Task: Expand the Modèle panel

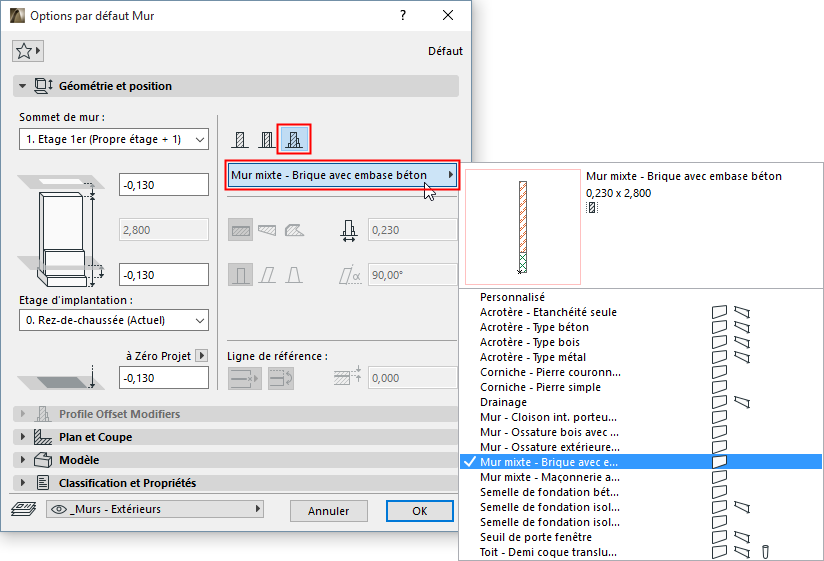Action: [x=23, y=460]
